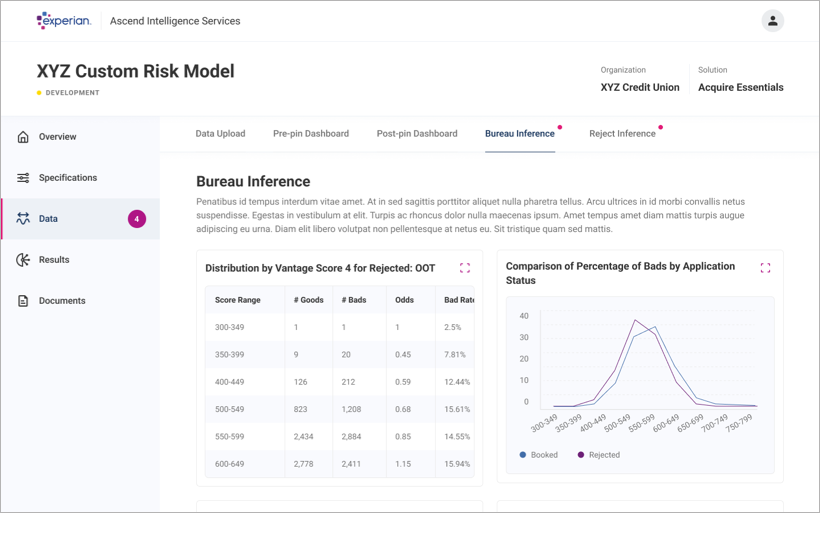
Task: Go to the Post-pin Dashboard tab
Action: pos(417,134)
